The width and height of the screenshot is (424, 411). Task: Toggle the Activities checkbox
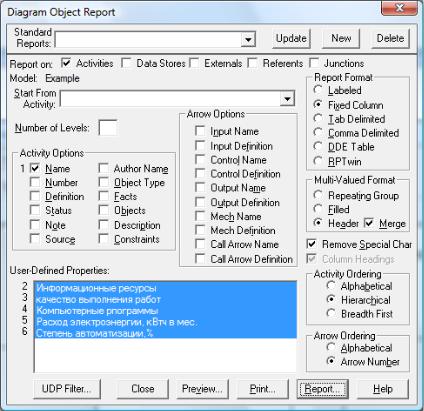click(x=66, y=63)
